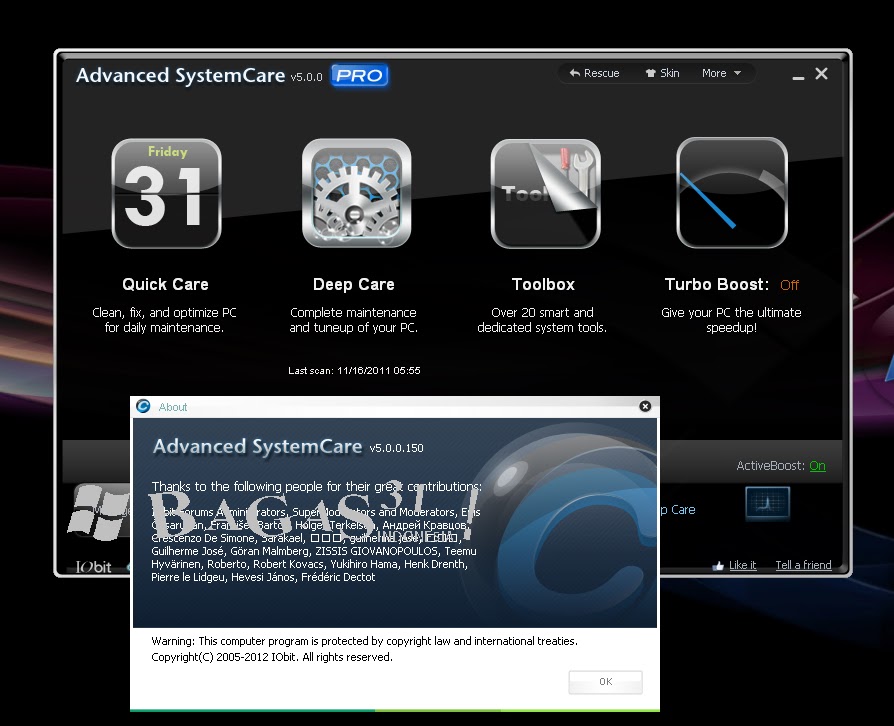Click the thumbs-up icon next to Like it
The width and height of the screenshot is (894, 726).
click(x=718, y=564)
